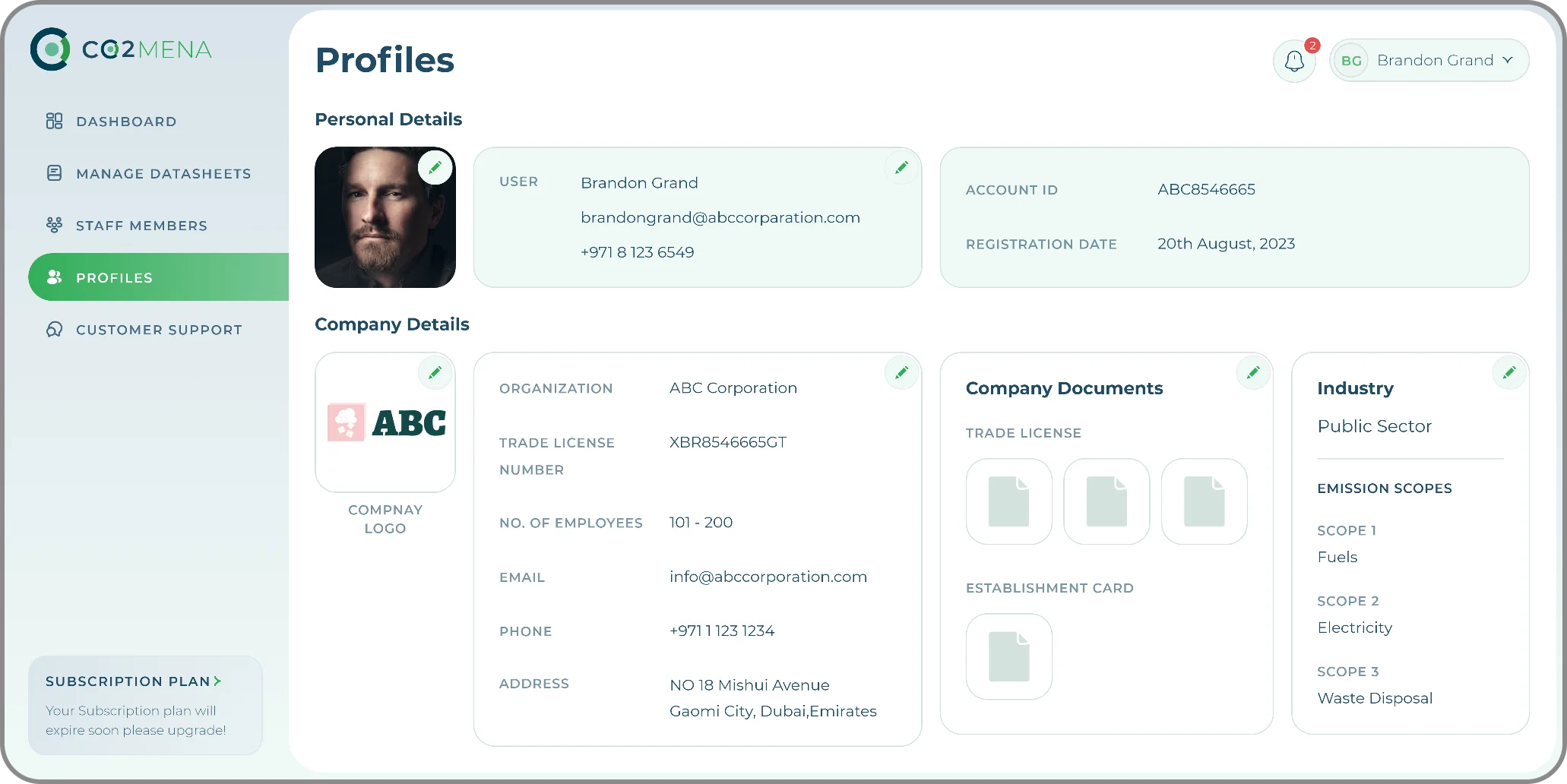Open the first trade license document
1567x784 pixels.
click(x=1008, y=501)
